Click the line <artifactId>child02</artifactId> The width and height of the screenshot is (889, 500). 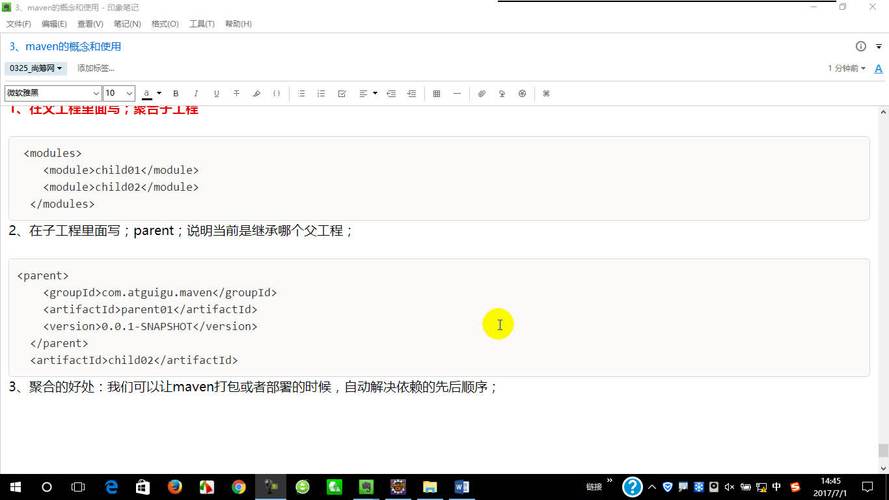coord(134,360)
